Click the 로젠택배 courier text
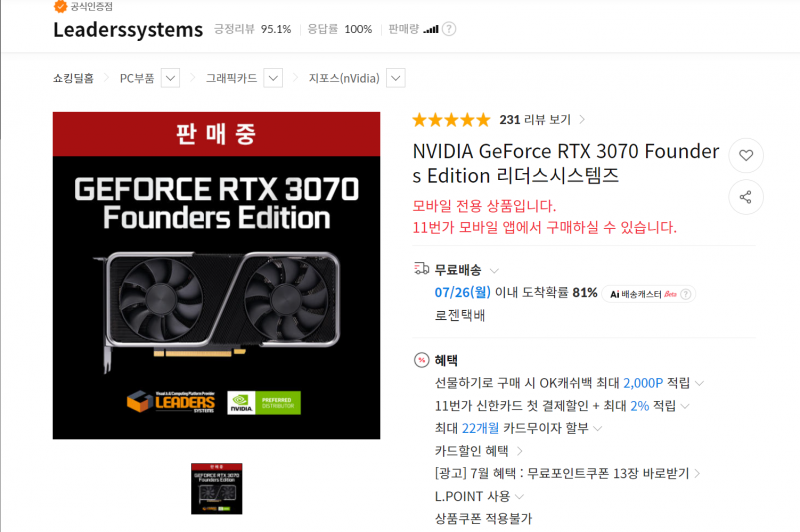800x532 pixels. coord(460,315)
